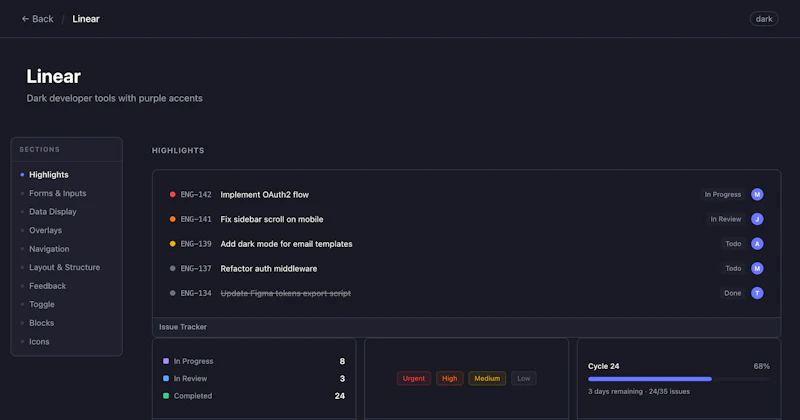The image size is (800, 420).
Task: Click the Completed count 24
Action: [340, 396]
